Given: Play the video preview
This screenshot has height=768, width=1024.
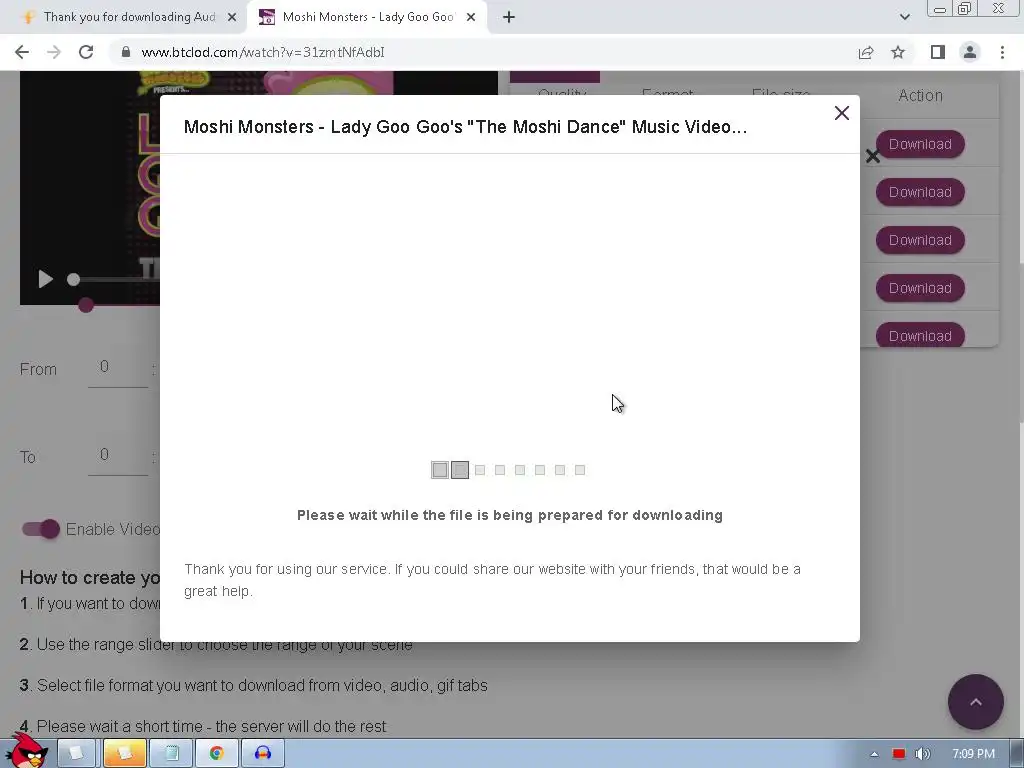Looking at the screenshot, I should click(x=45, y=280).
